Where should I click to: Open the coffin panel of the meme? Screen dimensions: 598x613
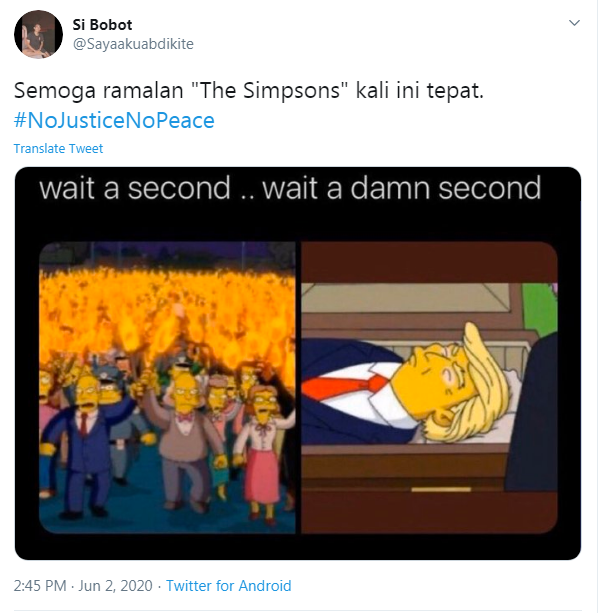[x=430, y=387]
